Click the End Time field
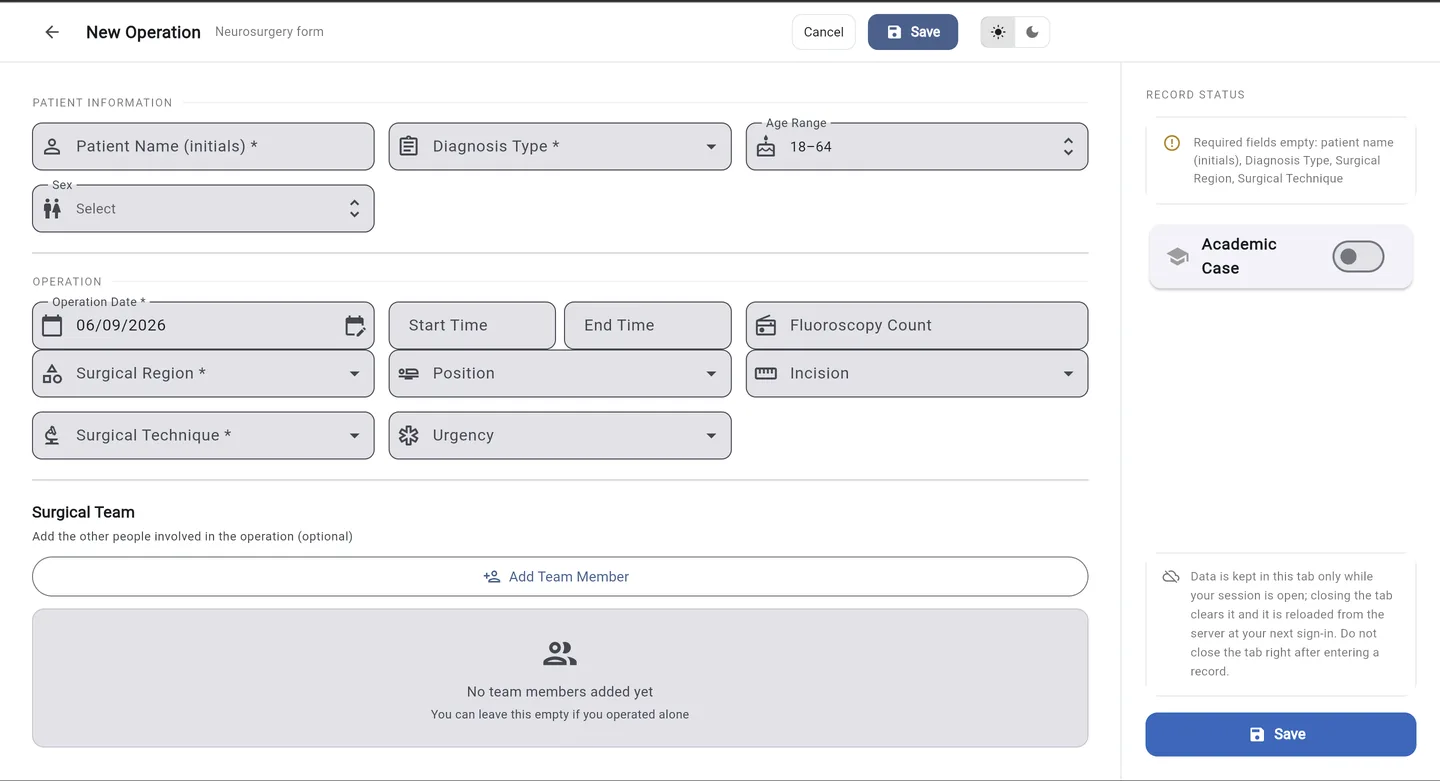The height and width of the screenshot is (781, 1440). 648,326
